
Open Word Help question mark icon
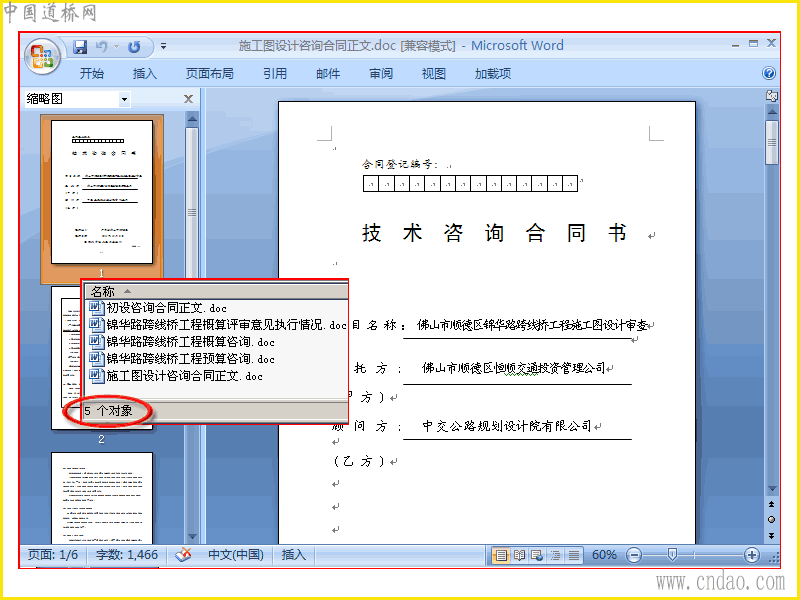(769, 73)
